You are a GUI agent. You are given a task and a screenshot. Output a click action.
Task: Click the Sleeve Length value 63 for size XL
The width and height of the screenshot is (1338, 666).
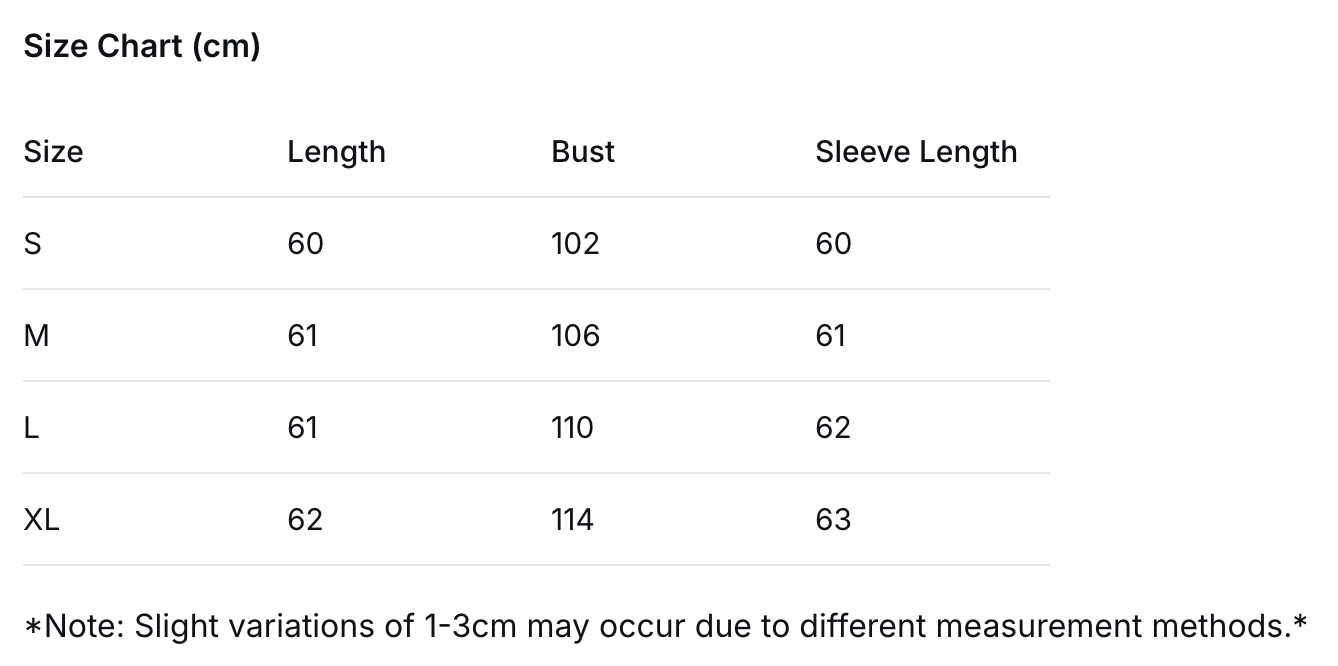833,520
